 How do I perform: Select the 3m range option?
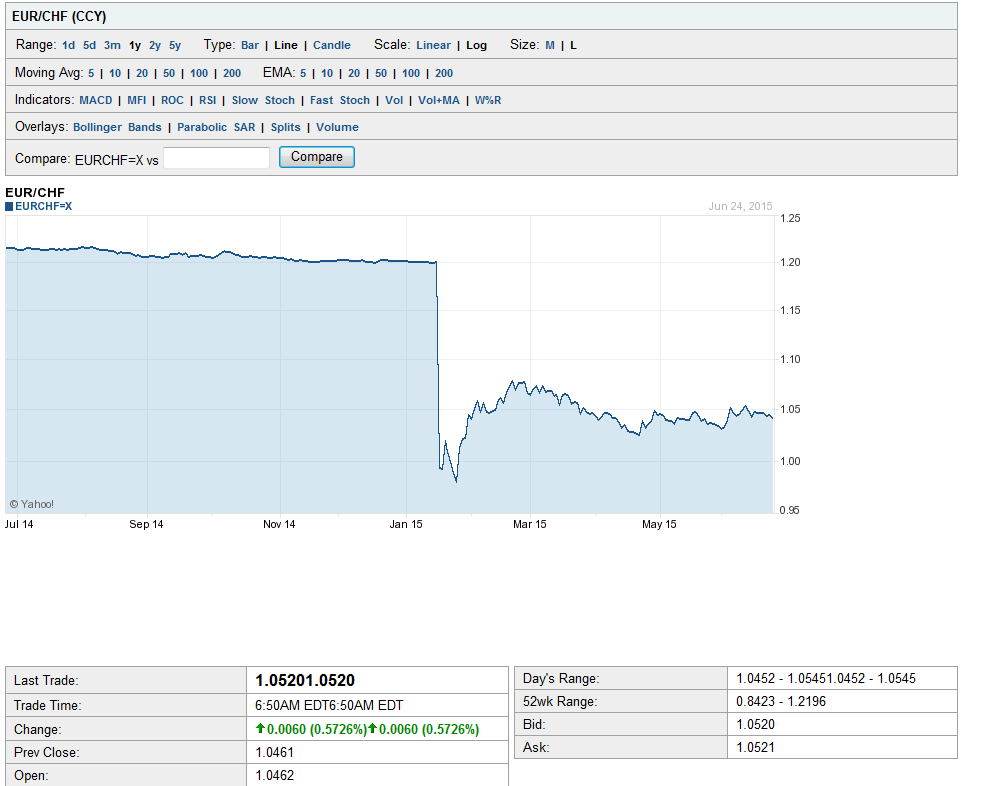[x=112, y=45]
